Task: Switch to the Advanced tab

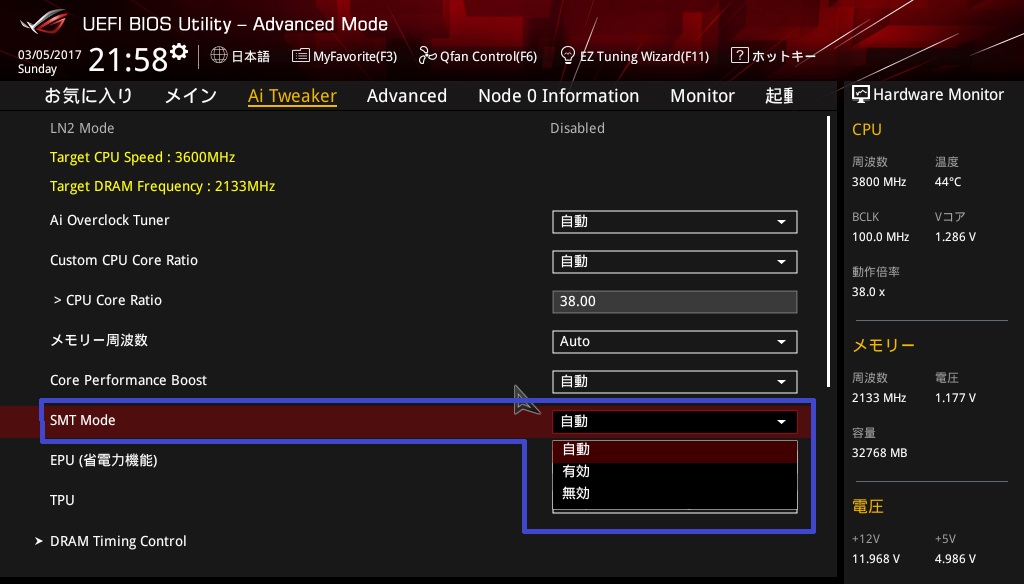Action: click(x=407, y=96)
